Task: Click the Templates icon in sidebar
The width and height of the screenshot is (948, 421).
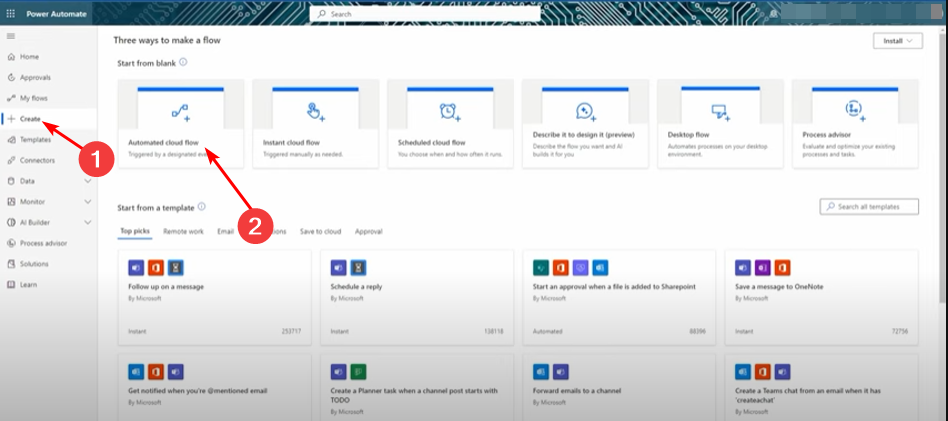Action: [x=10, y=140]
